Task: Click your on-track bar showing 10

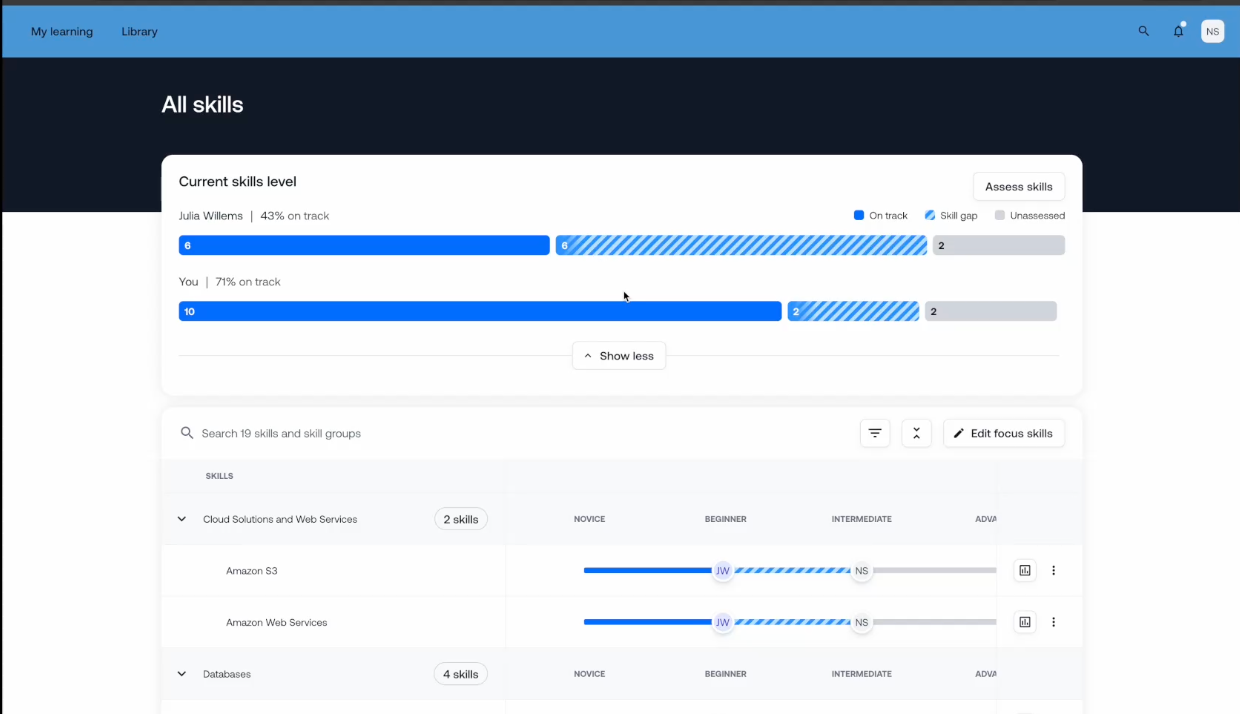Action: [480, 311]
